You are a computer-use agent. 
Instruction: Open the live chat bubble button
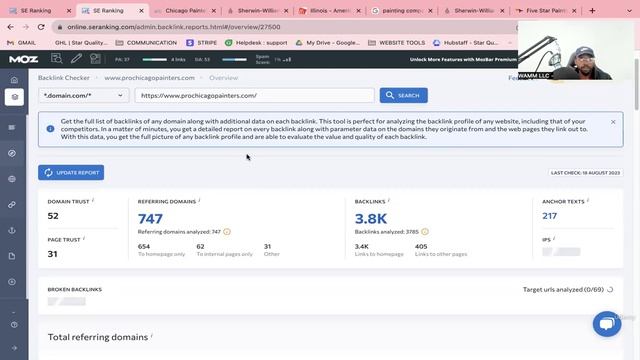click(607, 324)
